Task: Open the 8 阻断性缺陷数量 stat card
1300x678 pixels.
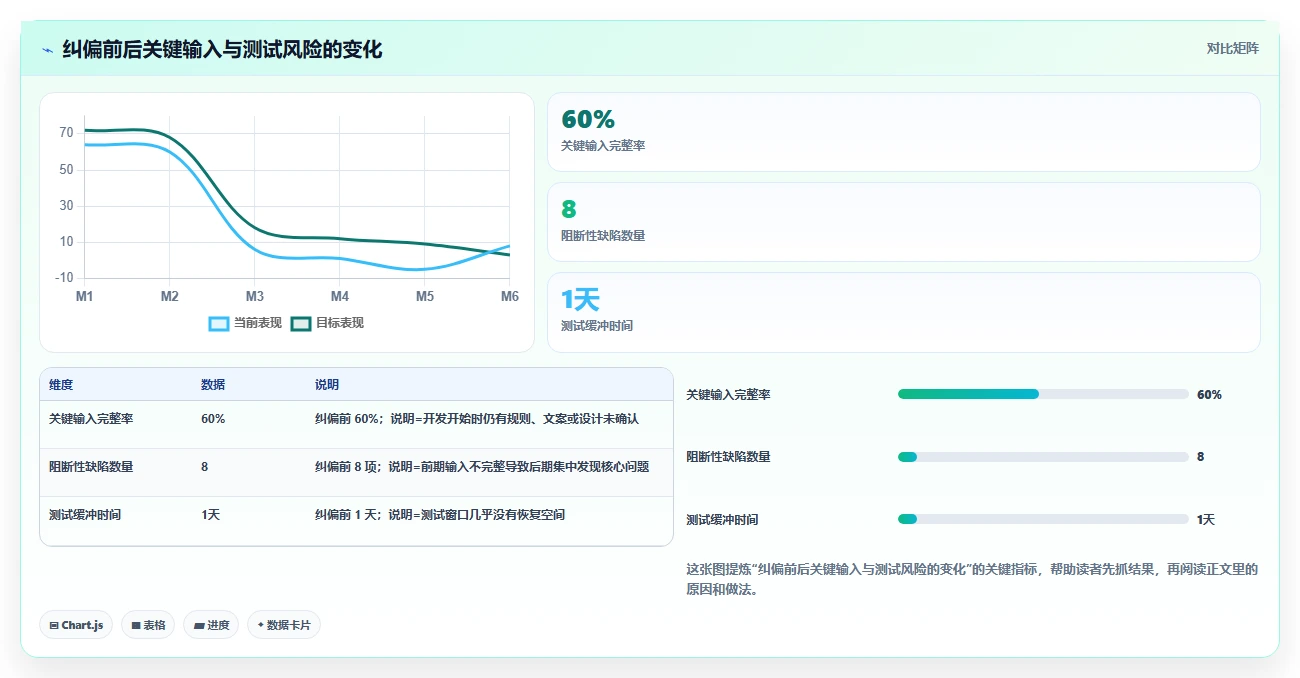Action: click(x=904, y=222)
